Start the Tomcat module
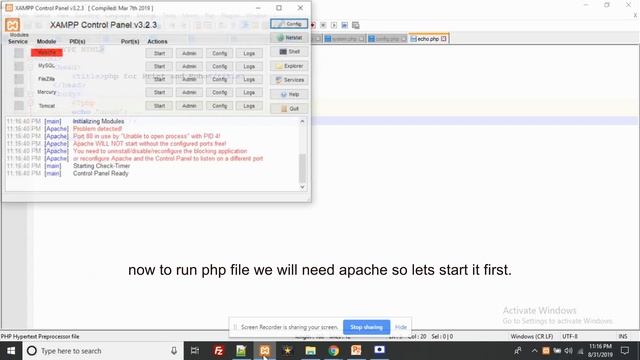 pos(159,106)
